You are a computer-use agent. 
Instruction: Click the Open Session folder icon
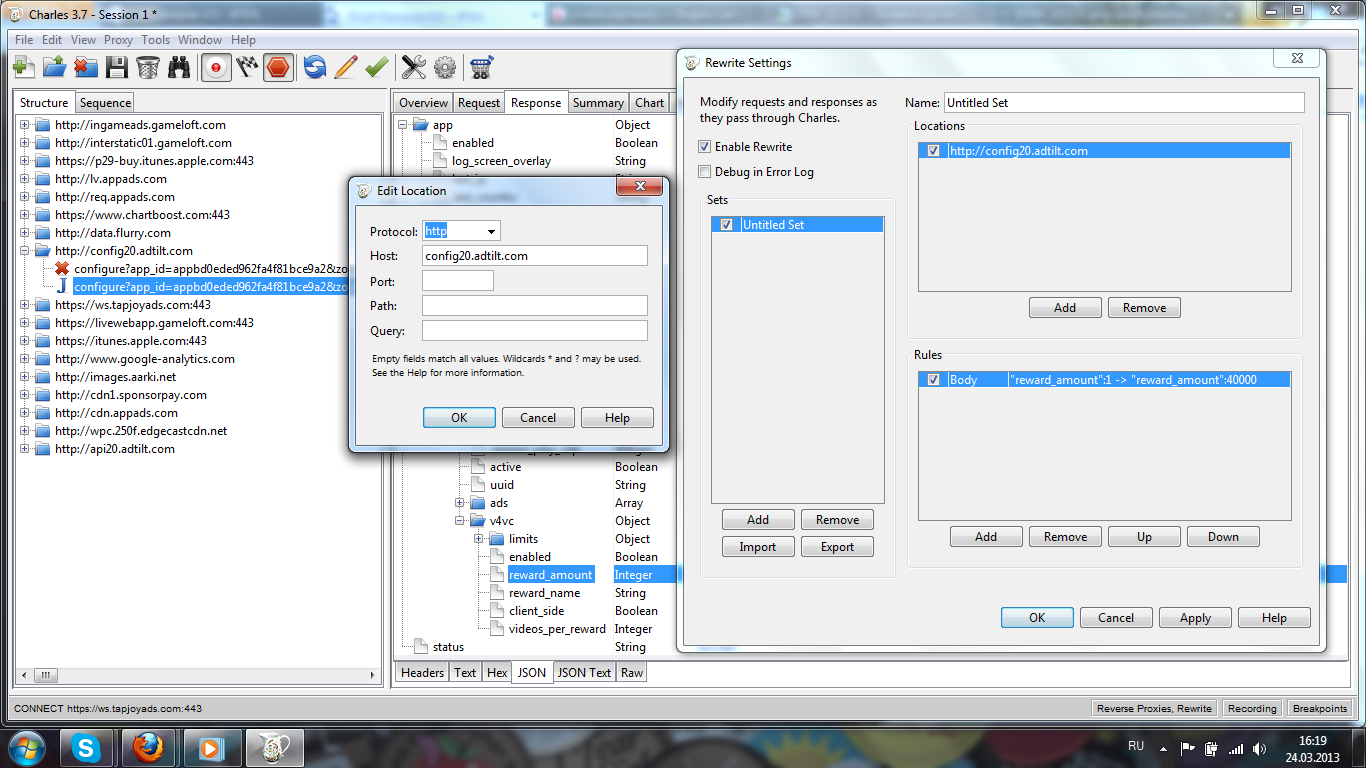(x=55, y=67)
